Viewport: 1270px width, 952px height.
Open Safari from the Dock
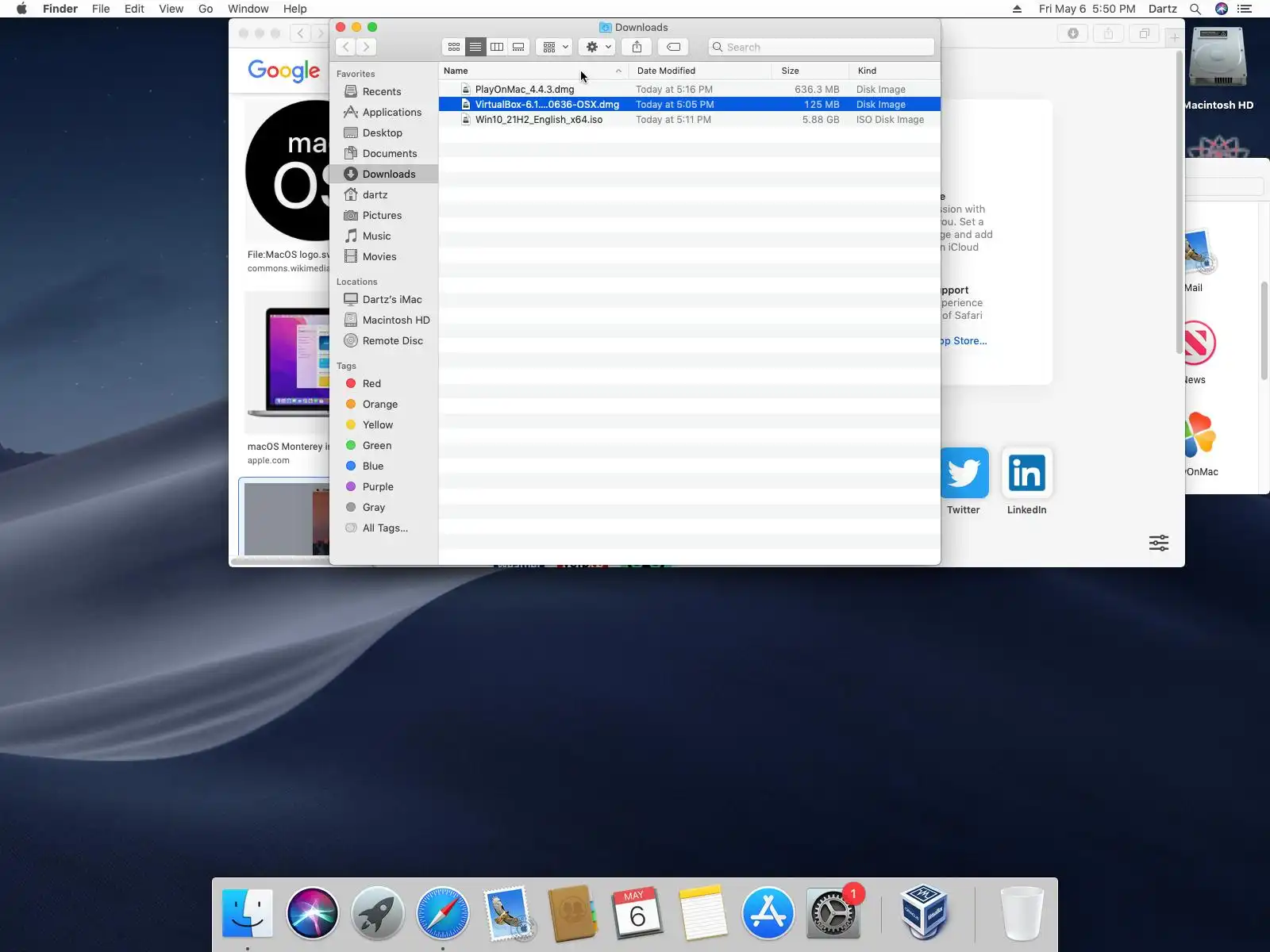(x=443, y=913)
